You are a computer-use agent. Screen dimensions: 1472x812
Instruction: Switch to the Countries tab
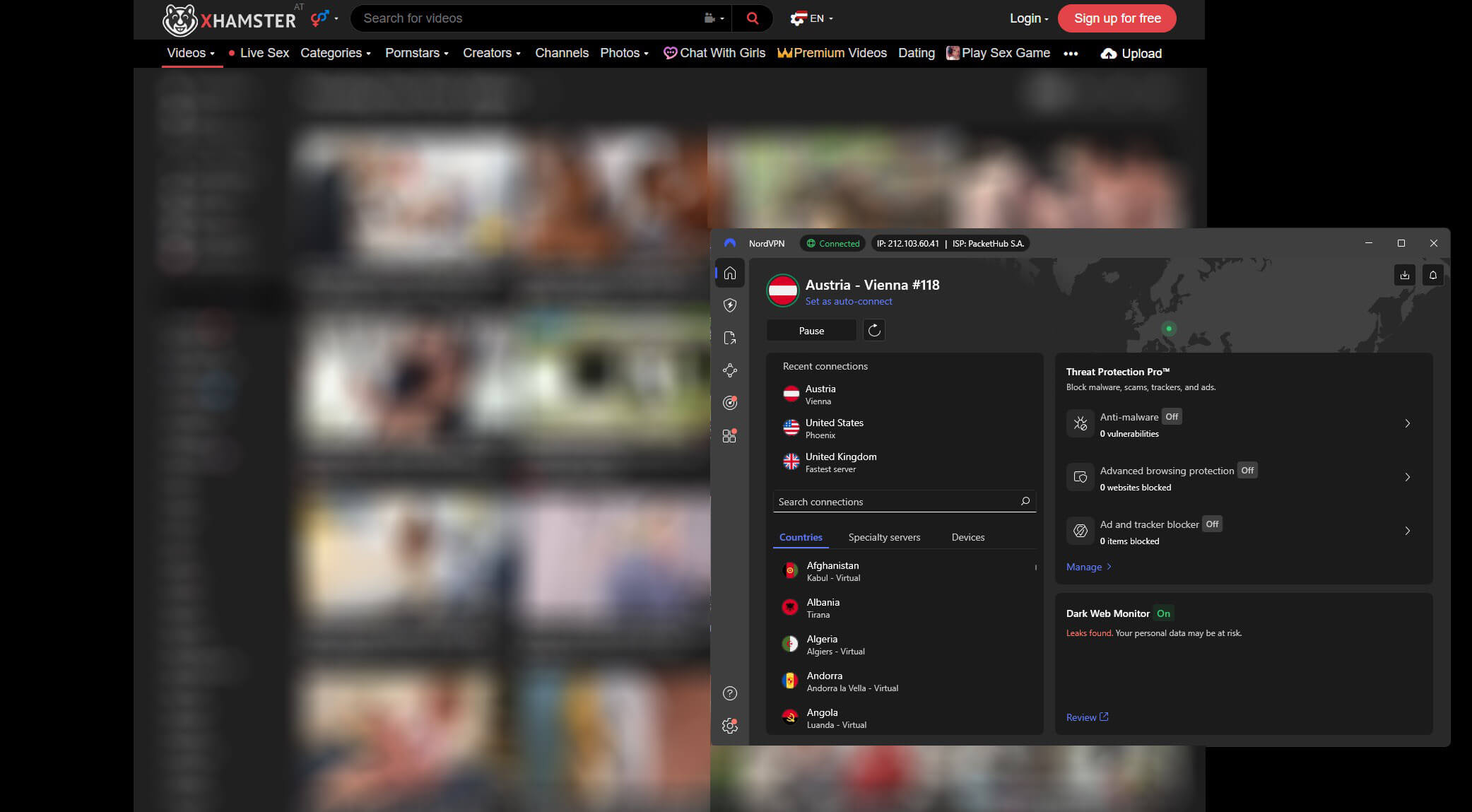point(801,537)
